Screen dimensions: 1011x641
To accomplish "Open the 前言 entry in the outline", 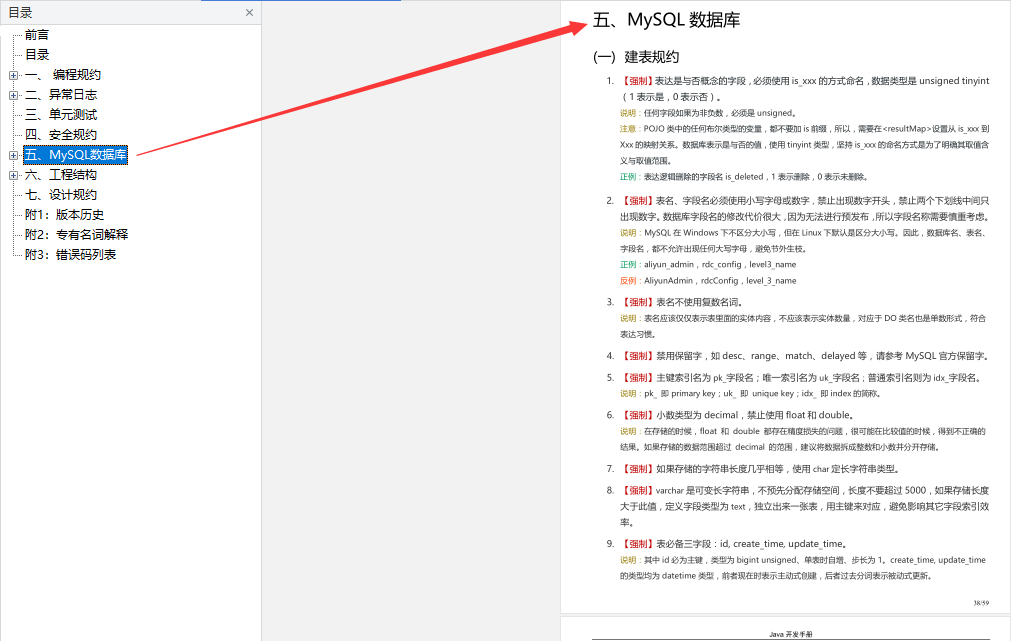I will point(37,35).
